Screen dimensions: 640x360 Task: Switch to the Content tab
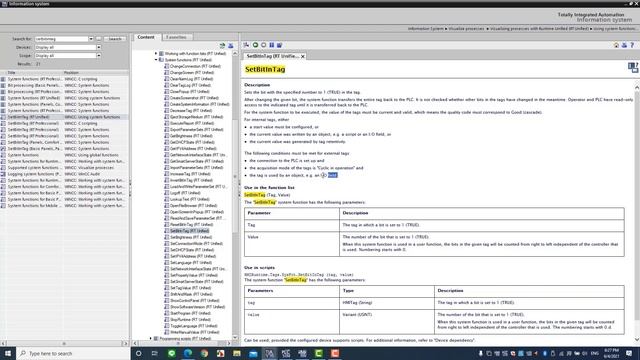coord(146,37)
